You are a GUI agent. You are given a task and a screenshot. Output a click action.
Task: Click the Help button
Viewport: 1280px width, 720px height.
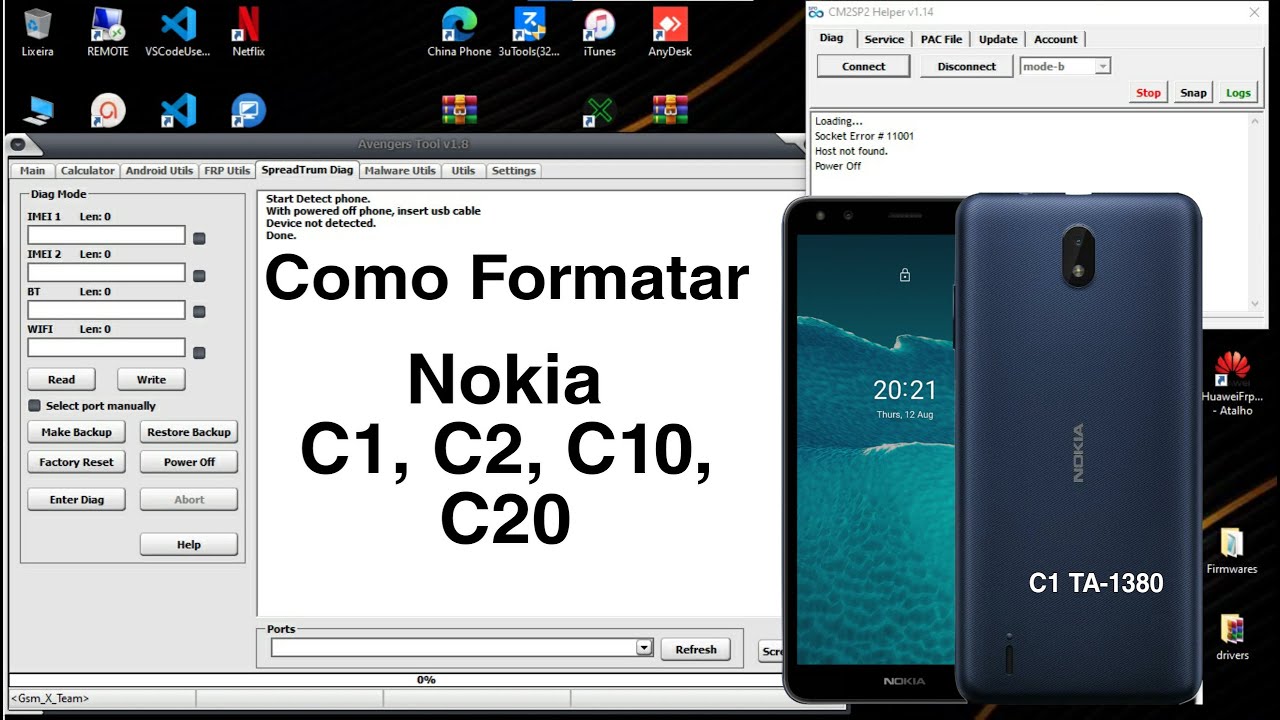[189, 544]
